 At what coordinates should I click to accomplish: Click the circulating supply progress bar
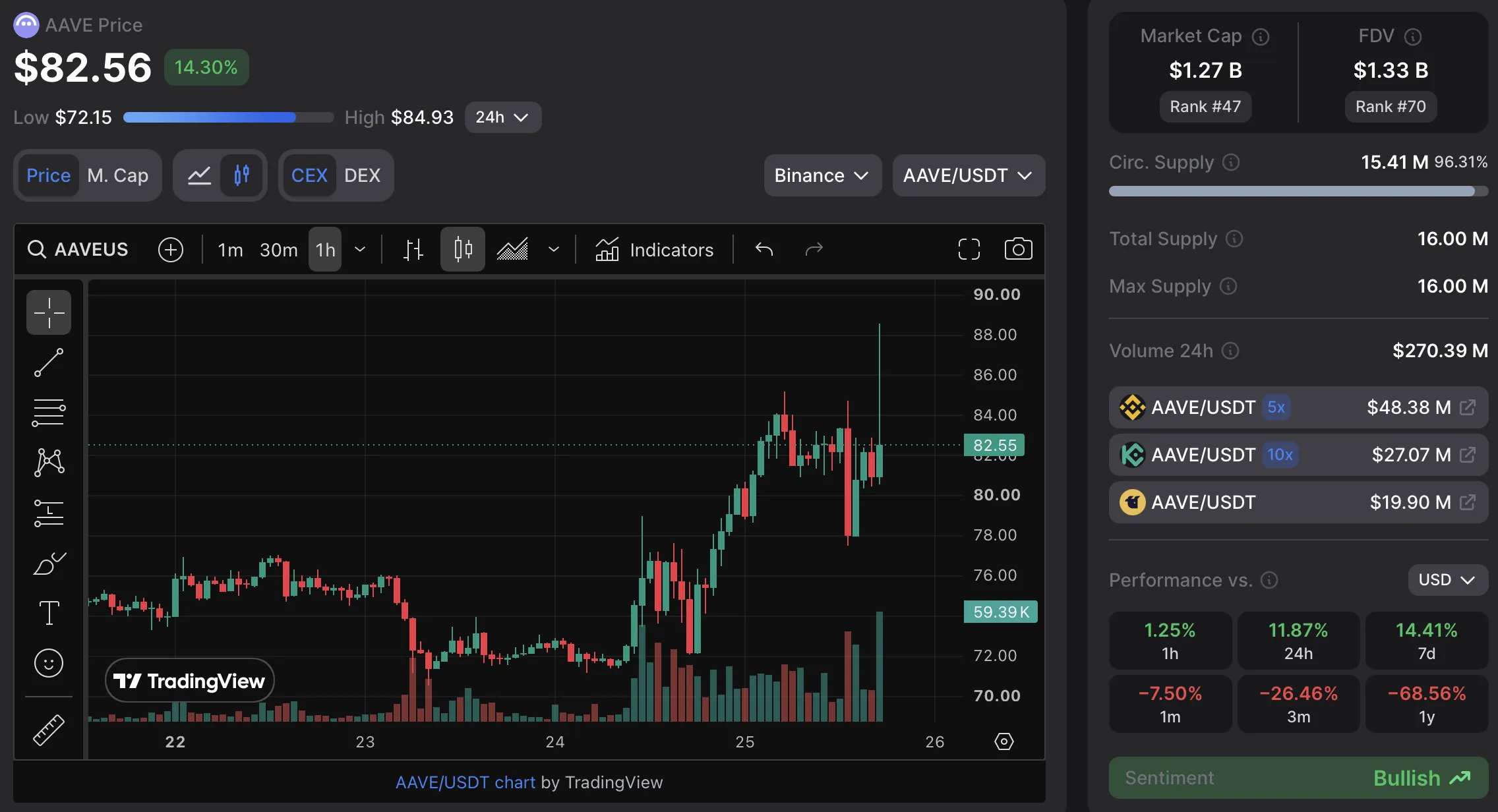coord(1299,191)
